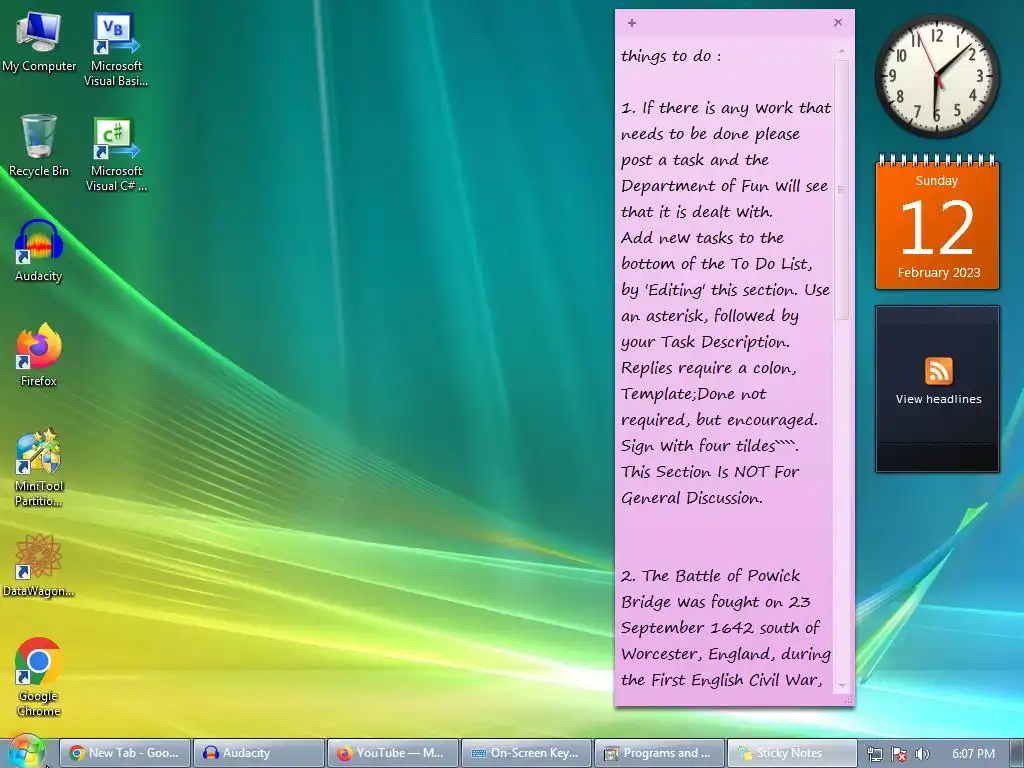The image size is (1024, 768).
Task: Click the text 'Department of Fun will see'
Action: click(724, 186)
